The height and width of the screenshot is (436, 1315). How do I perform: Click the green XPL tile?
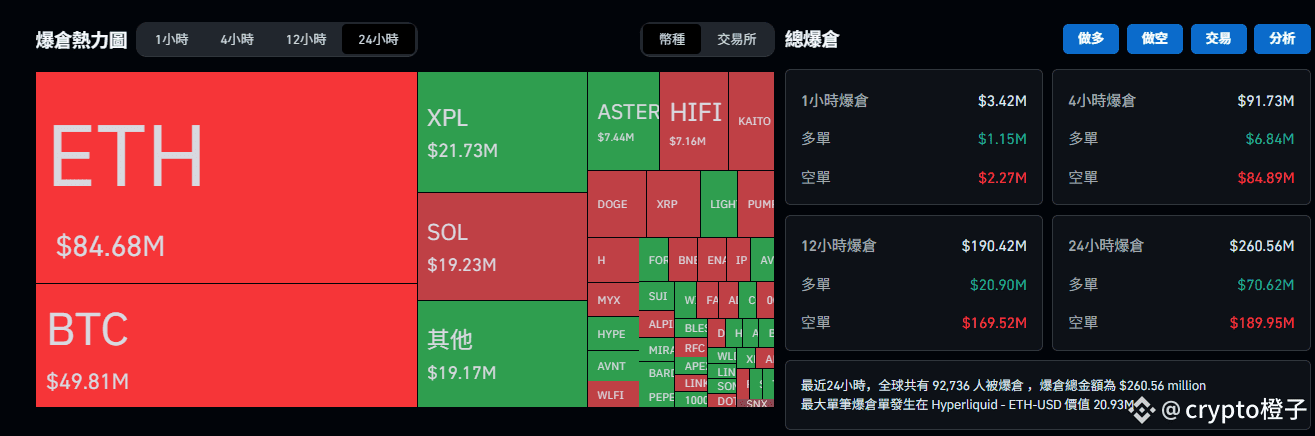point(501,131)
